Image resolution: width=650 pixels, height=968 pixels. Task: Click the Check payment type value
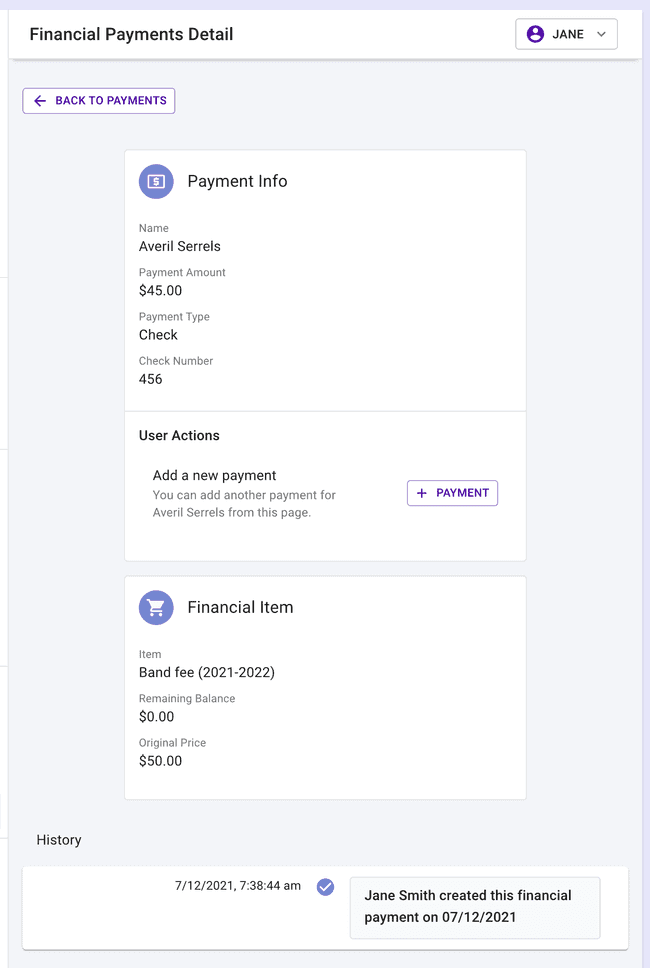158,335
